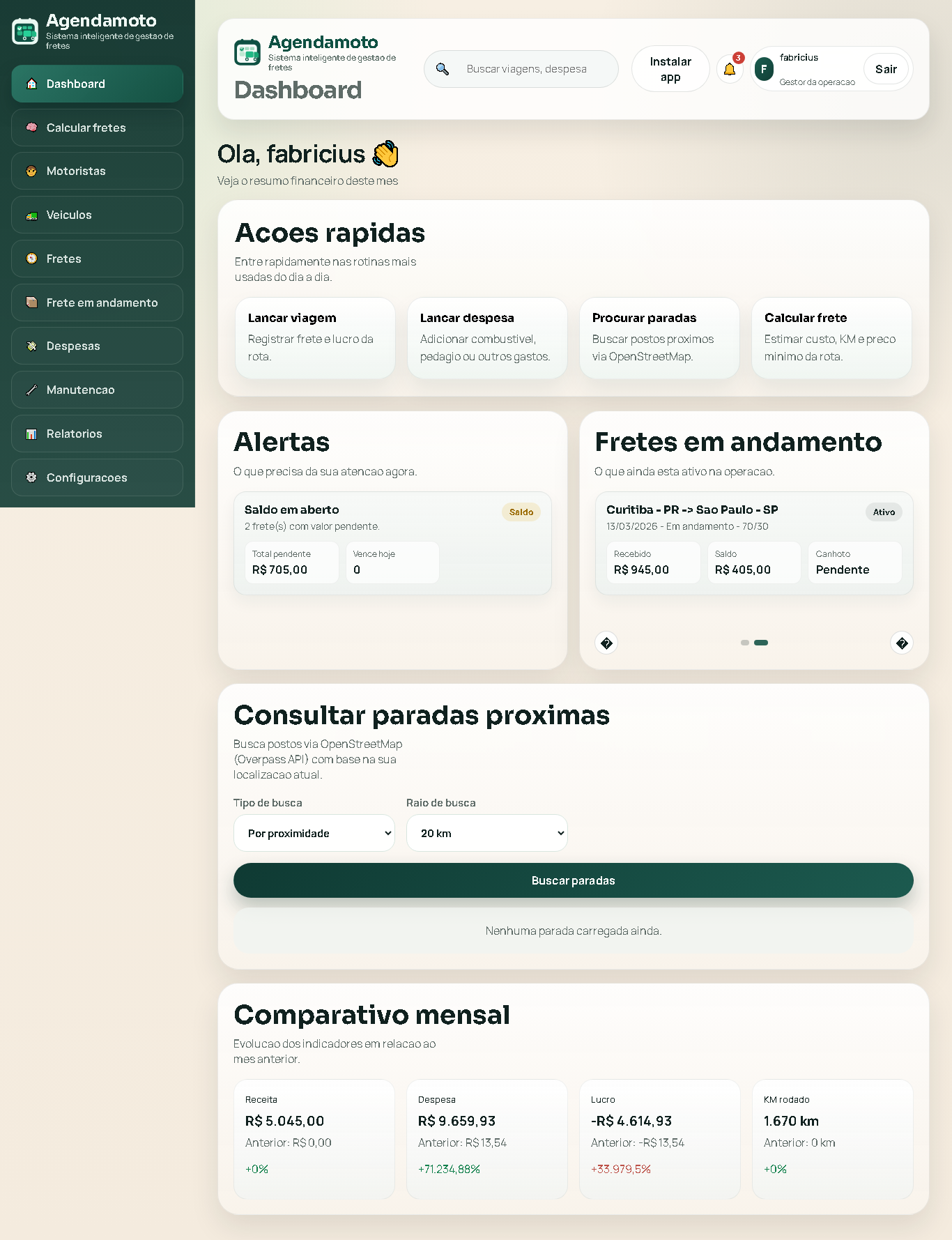This screenshot has height=1240, width=952.
Task: Click the clock icon beside Fretes
Action: tap(31, 259)
